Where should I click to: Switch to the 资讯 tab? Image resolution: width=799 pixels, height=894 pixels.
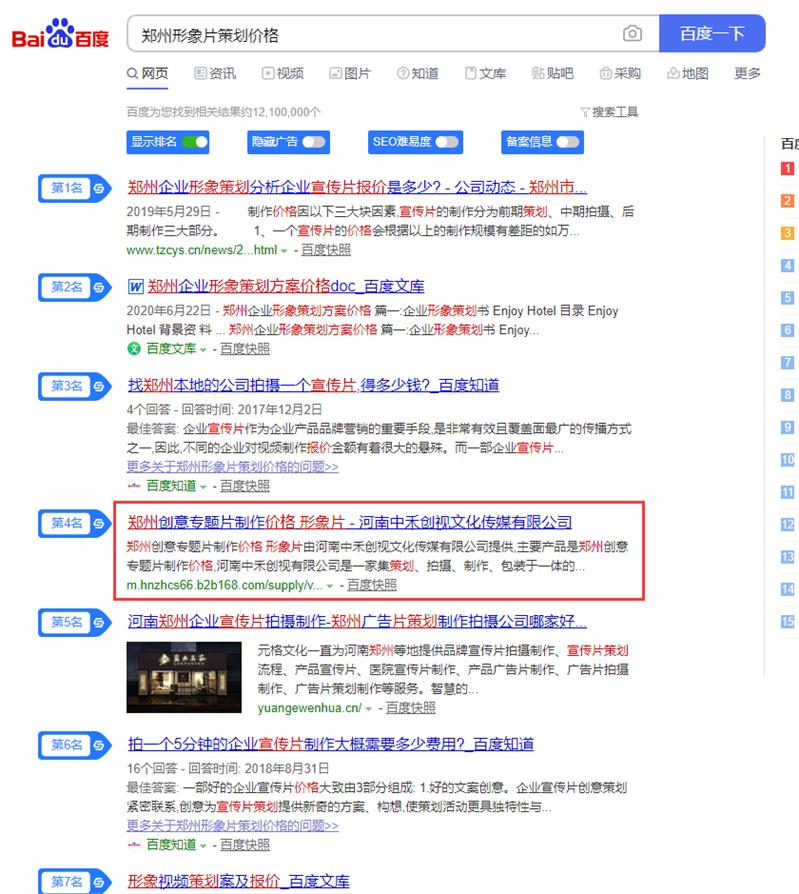(x=215, y=74)
